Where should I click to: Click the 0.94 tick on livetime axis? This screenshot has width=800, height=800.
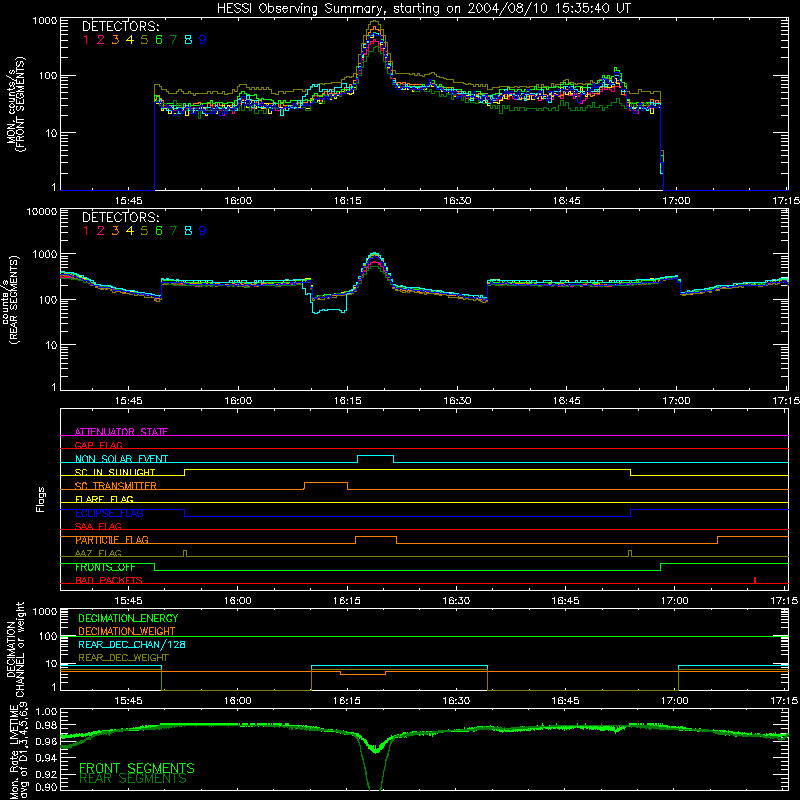[x=47, y=757]
